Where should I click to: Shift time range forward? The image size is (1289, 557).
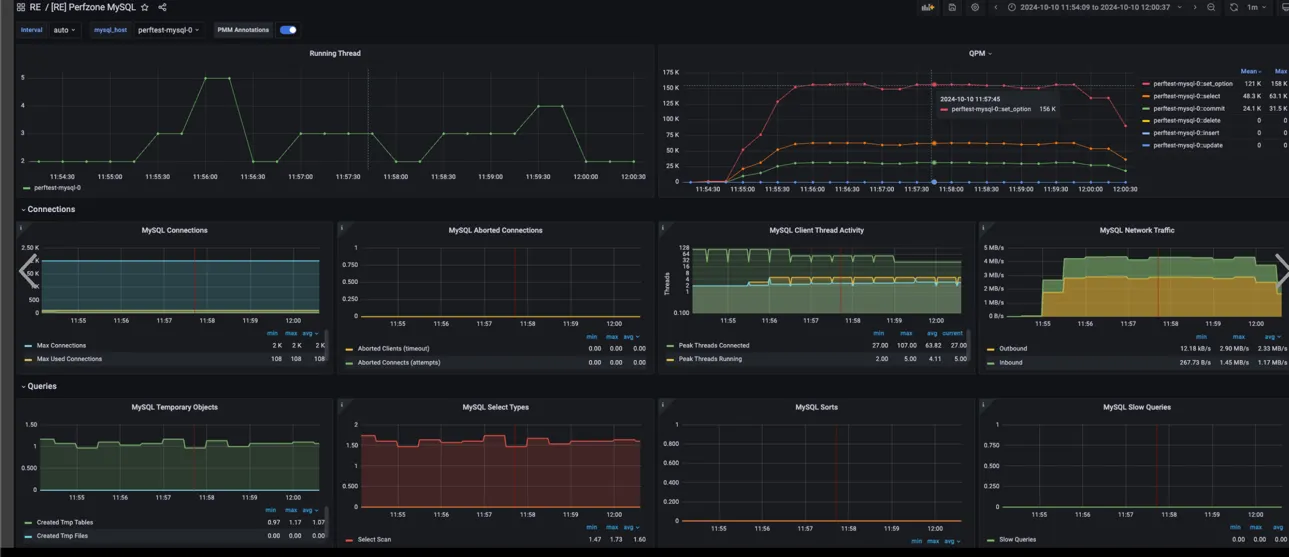[1194, 7]
